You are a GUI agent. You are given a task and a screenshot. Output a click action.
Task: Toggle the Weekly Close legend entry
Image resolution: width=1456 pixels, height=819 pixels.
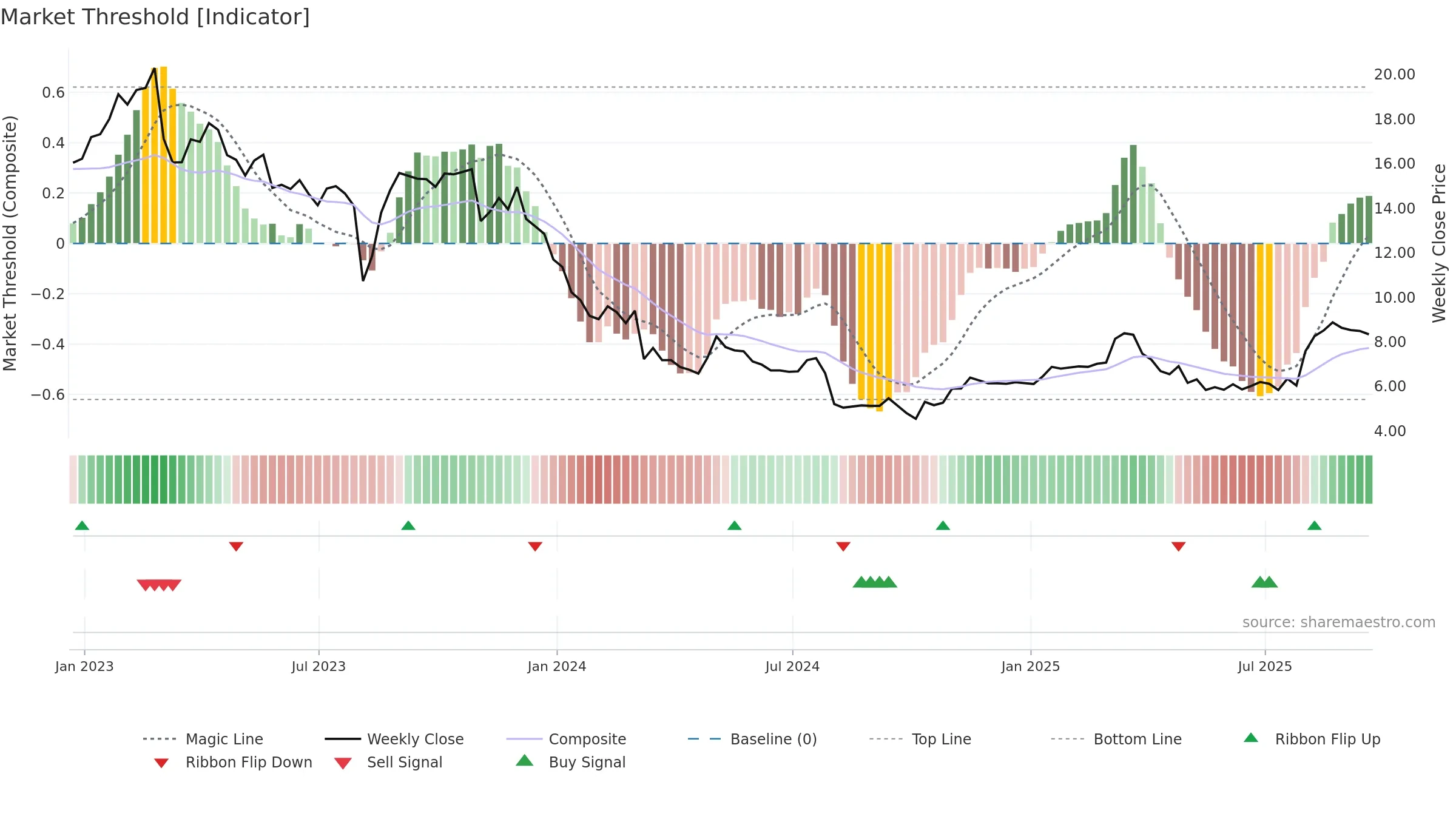coord(394,739)
